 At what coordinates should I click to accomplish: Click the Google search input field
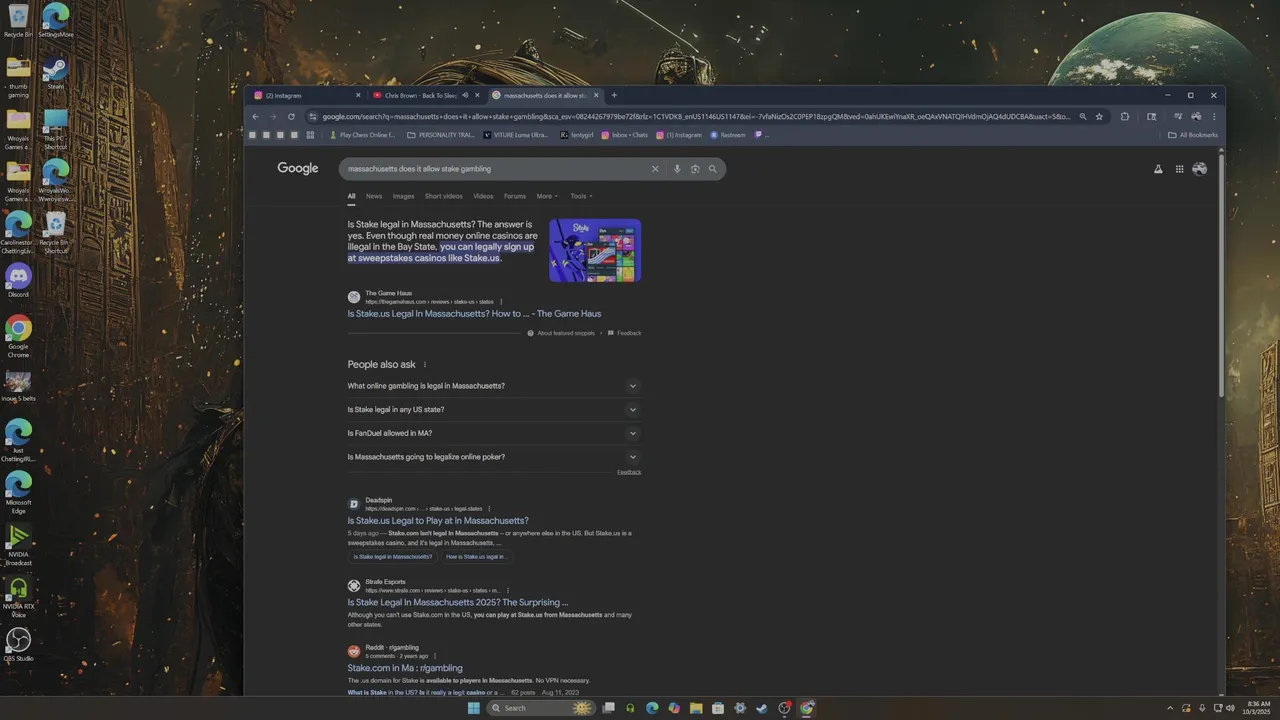point(495,169)
